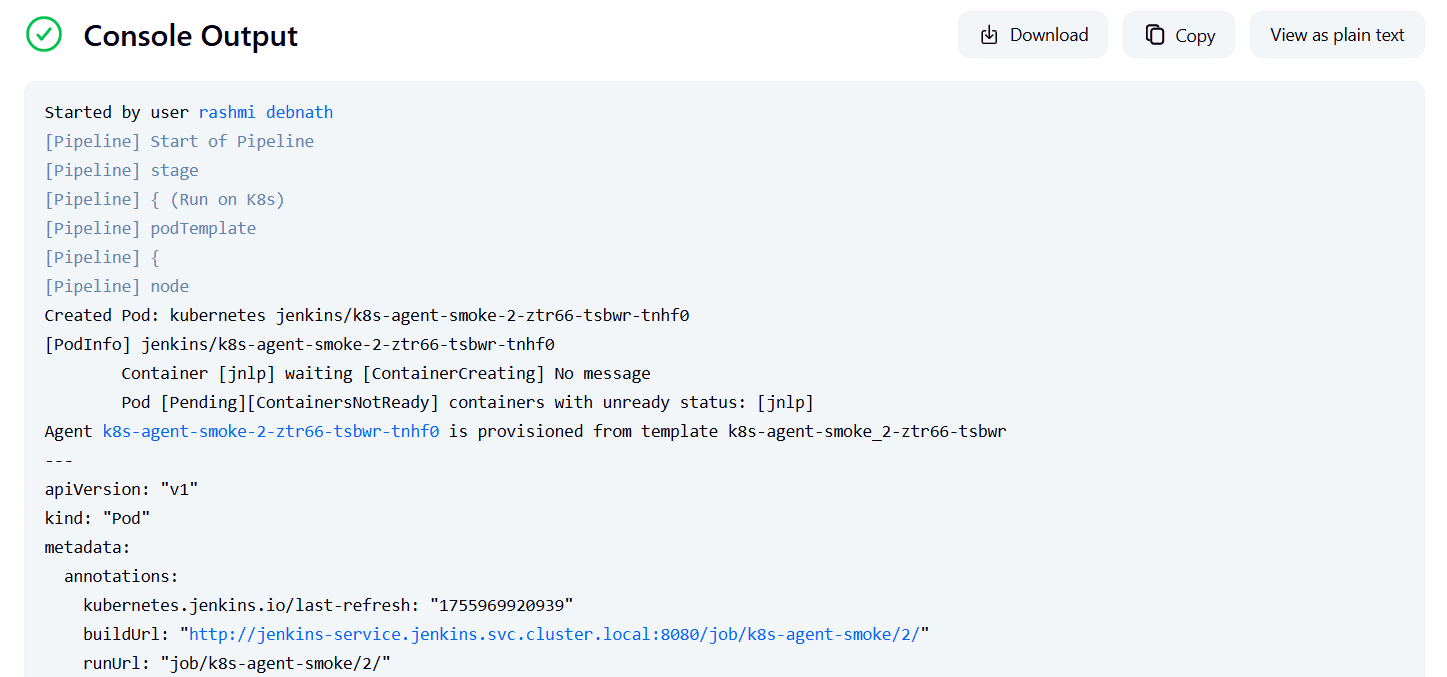Click the green build success checkmark icon
The width and height of the screenshot is (1447, 677).
coord(43,34)
